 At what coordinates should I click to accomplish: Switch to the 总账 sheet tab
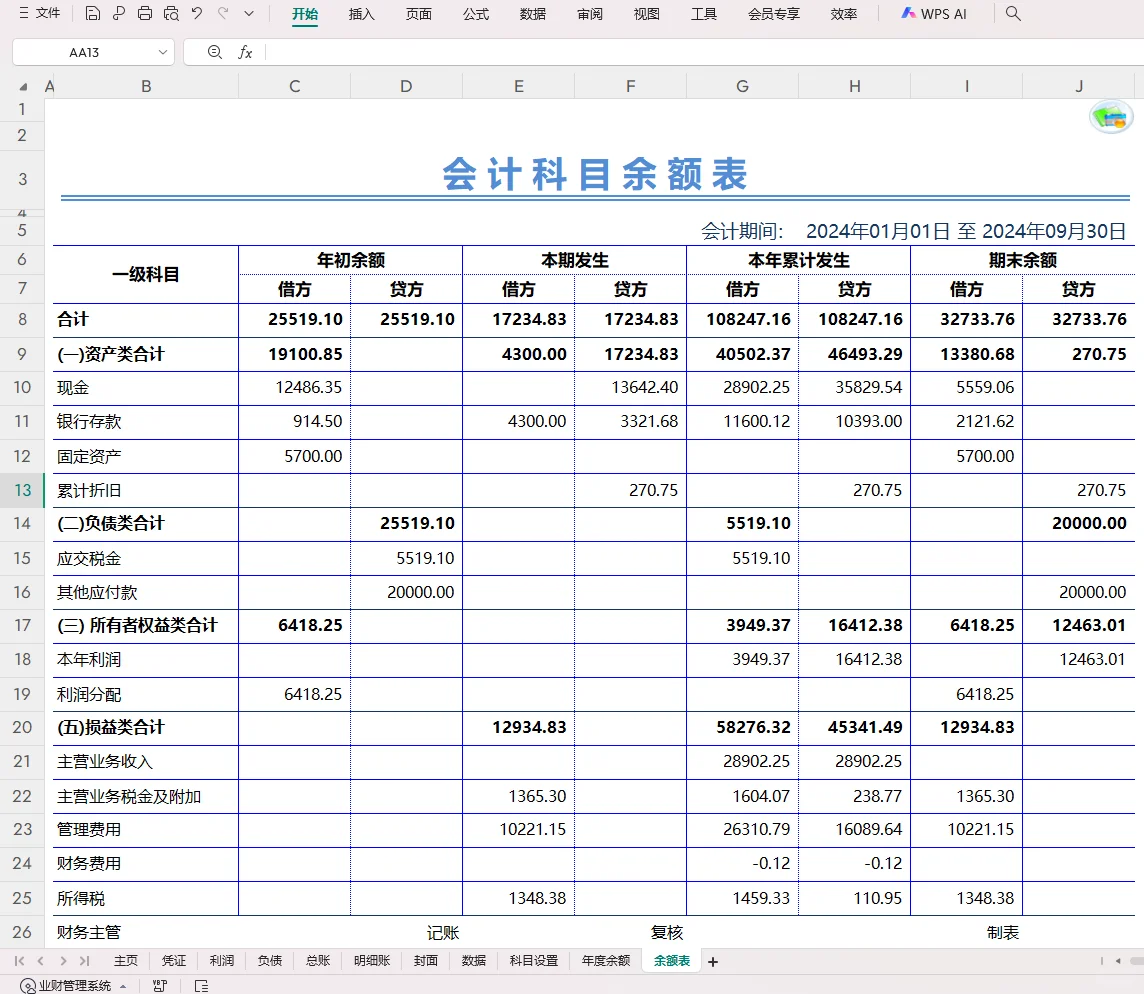coord(318,961)
